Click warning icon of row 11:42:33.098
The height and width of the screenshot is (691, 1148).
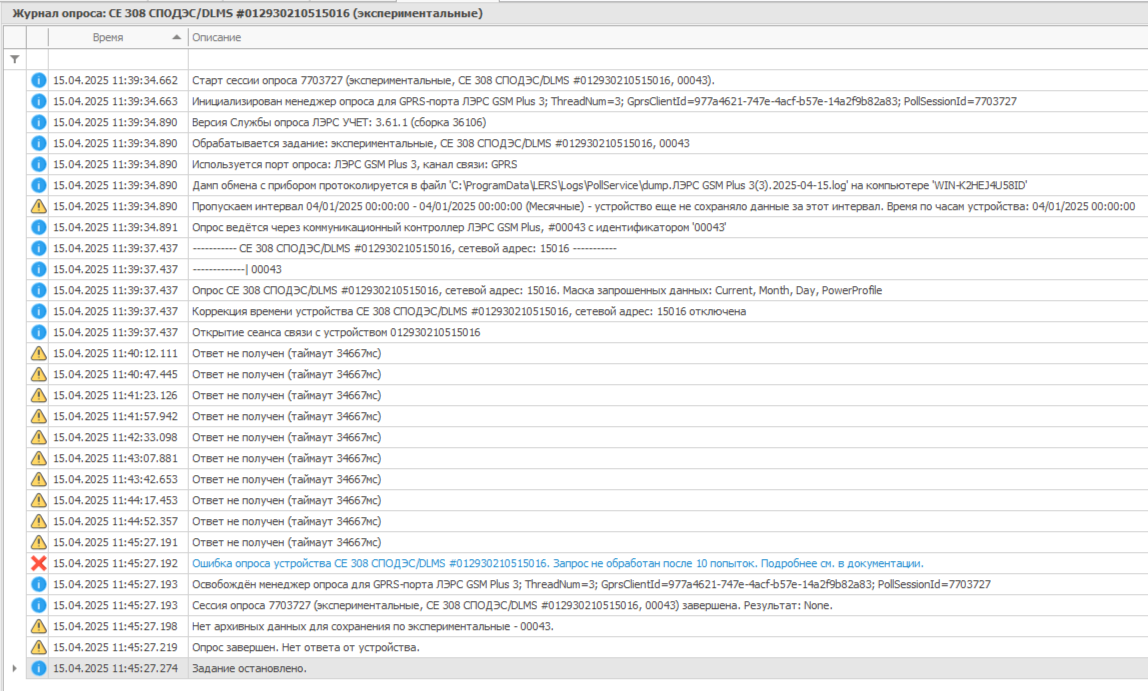[38, 438]
